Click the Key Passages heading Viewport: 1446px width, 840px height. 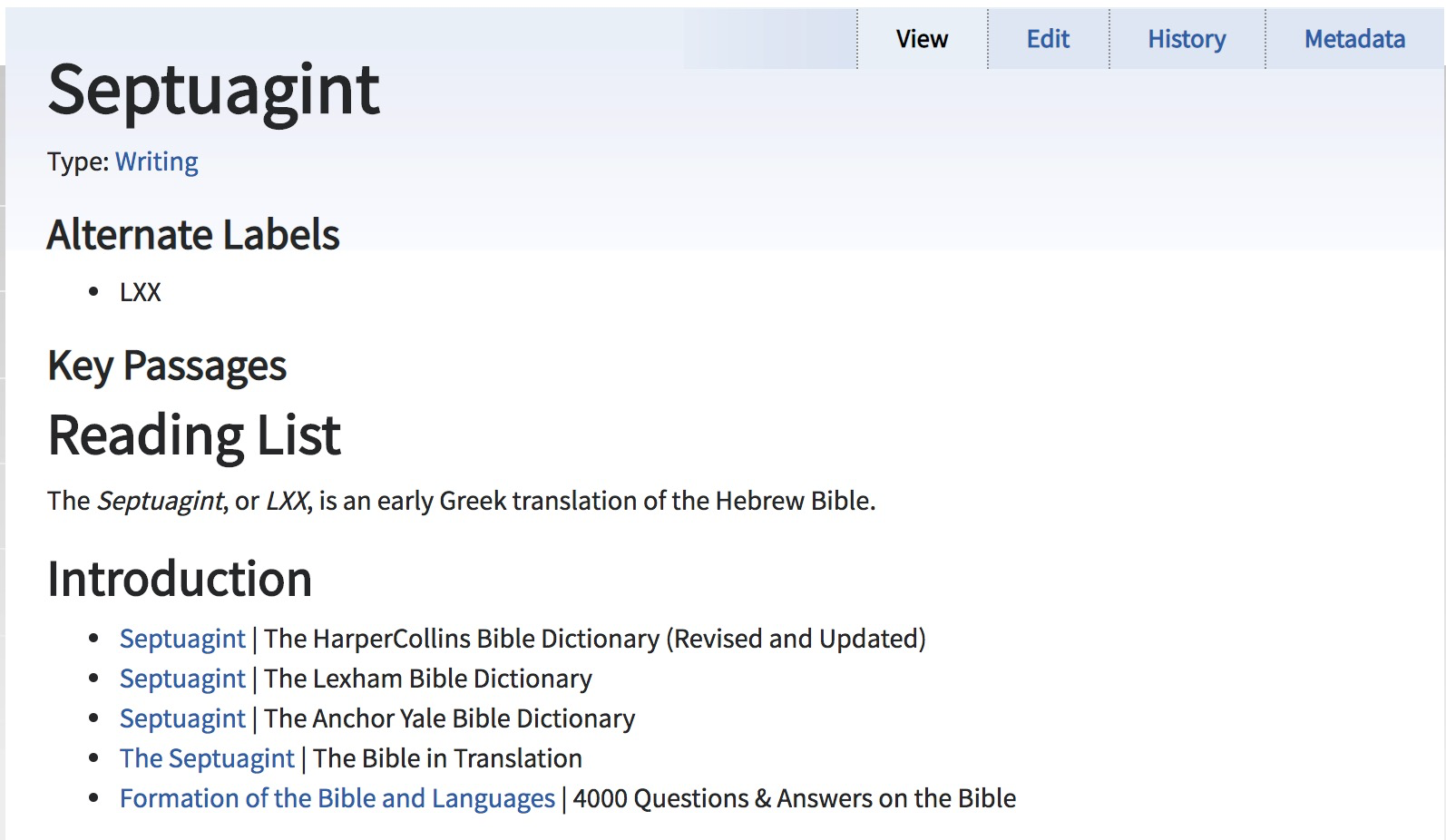(x=167, y=366)
